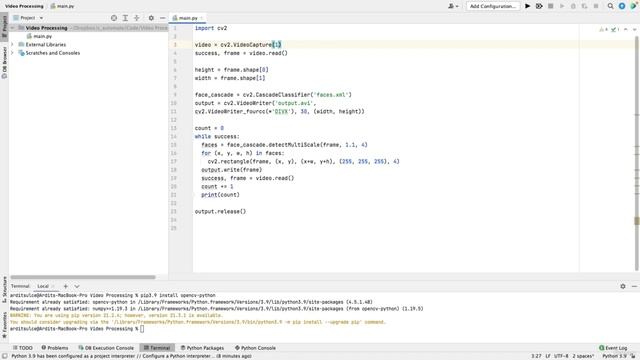Image resolution: width=640 pixels, height=360 pixels.
Task: Open Python Packages tool window
Action: 202,348
